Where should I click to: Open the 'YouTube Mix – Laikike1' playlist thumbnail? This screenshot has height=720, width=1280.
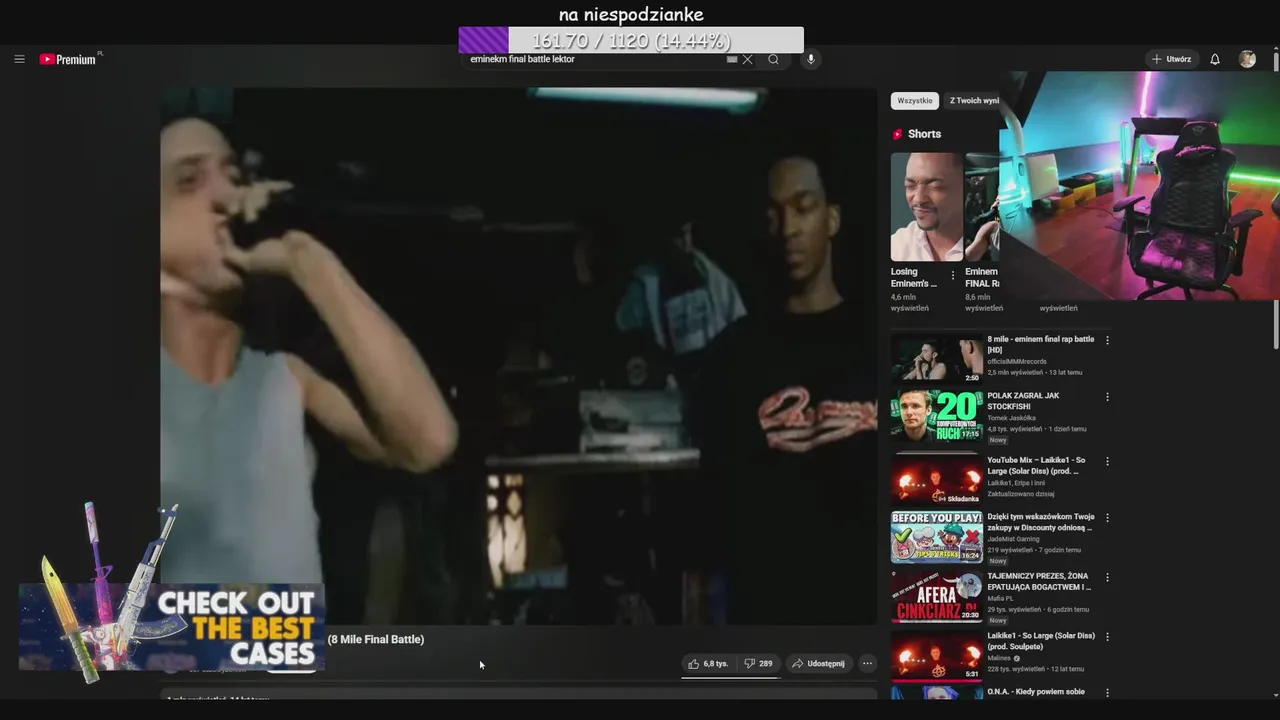click(937, 480)
